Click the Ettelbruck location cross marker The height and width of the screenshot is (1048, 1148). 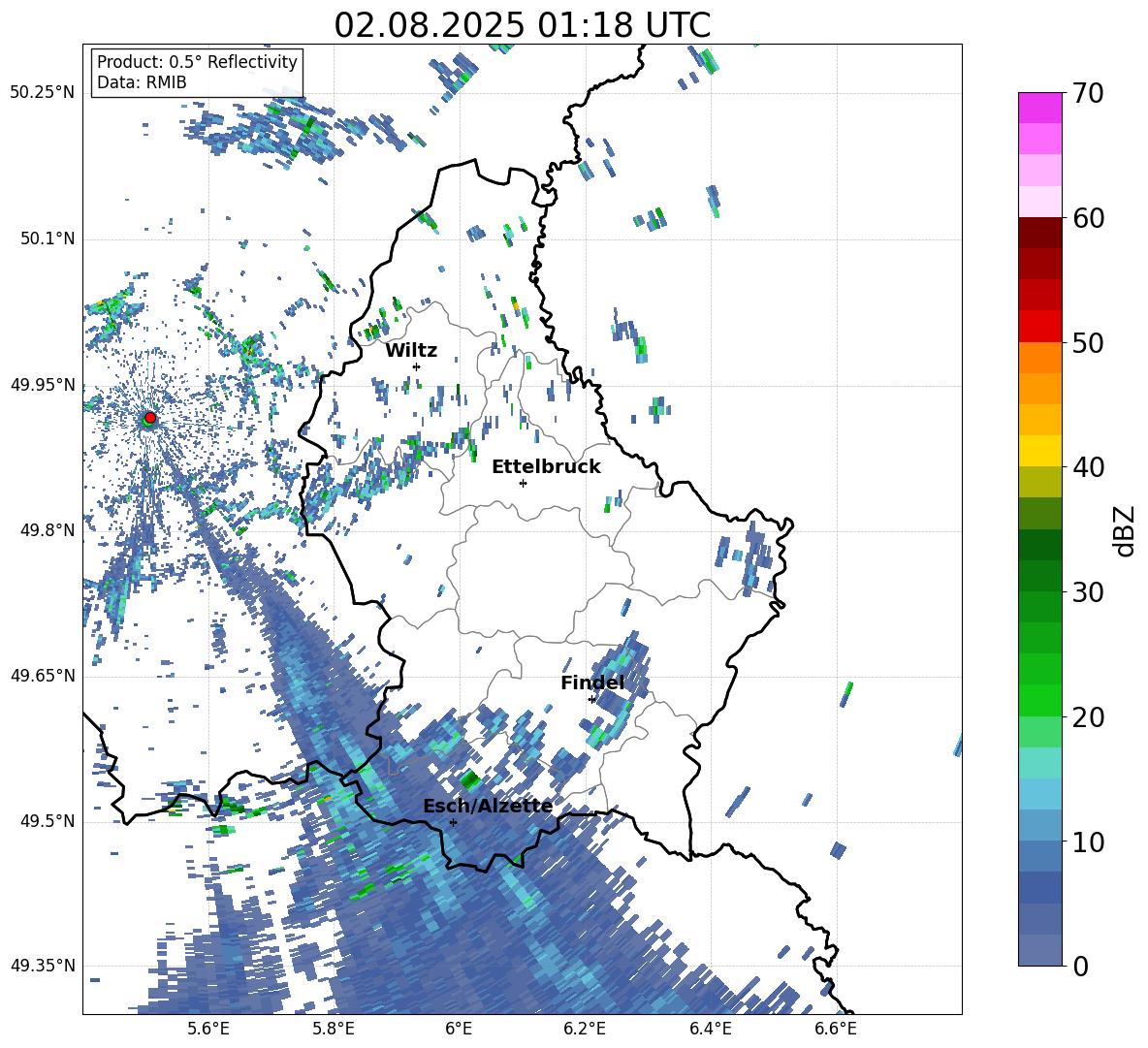(x=523, y=483)
